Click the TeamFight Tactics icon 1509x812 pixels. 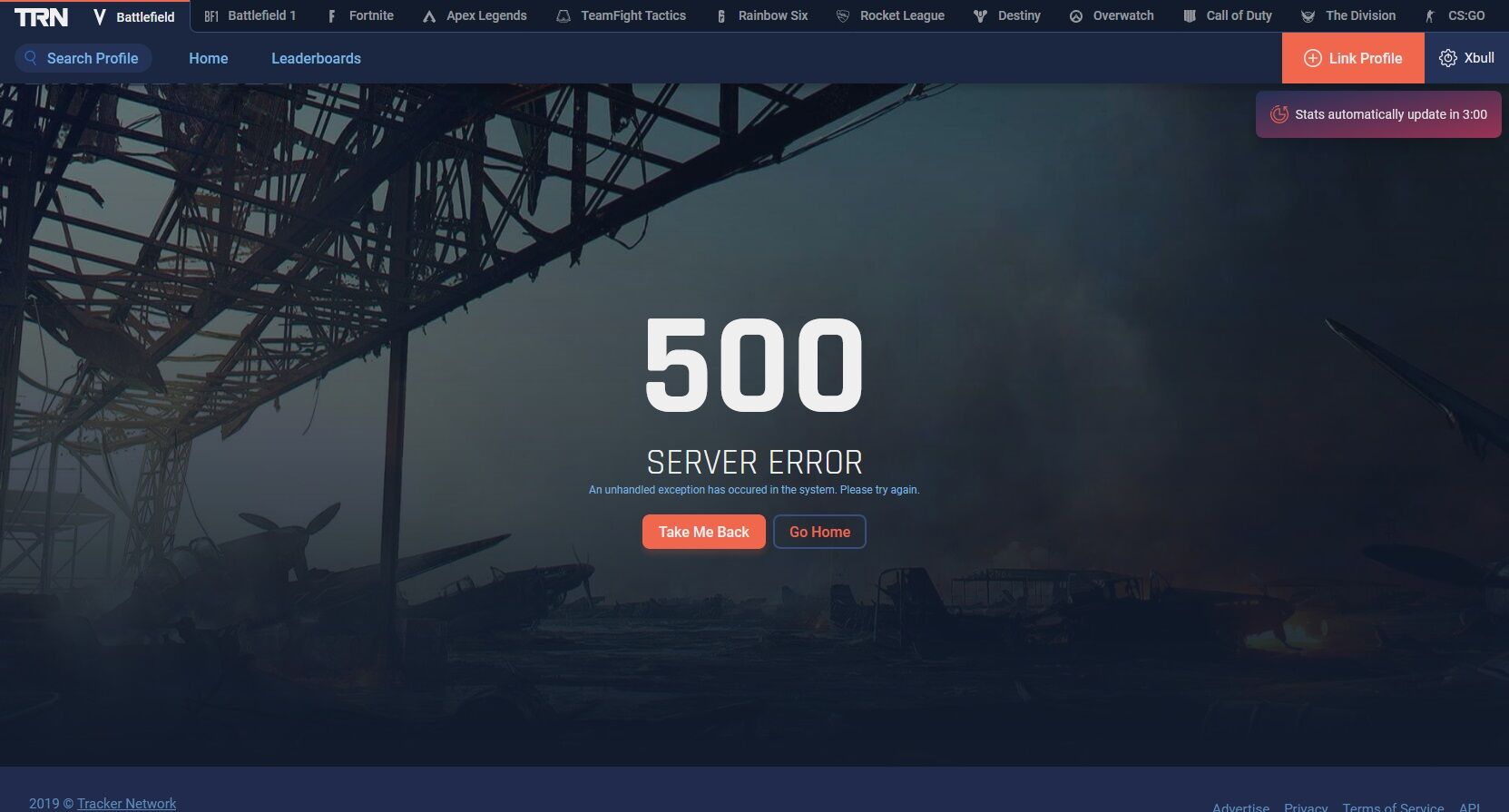[563, 16]
